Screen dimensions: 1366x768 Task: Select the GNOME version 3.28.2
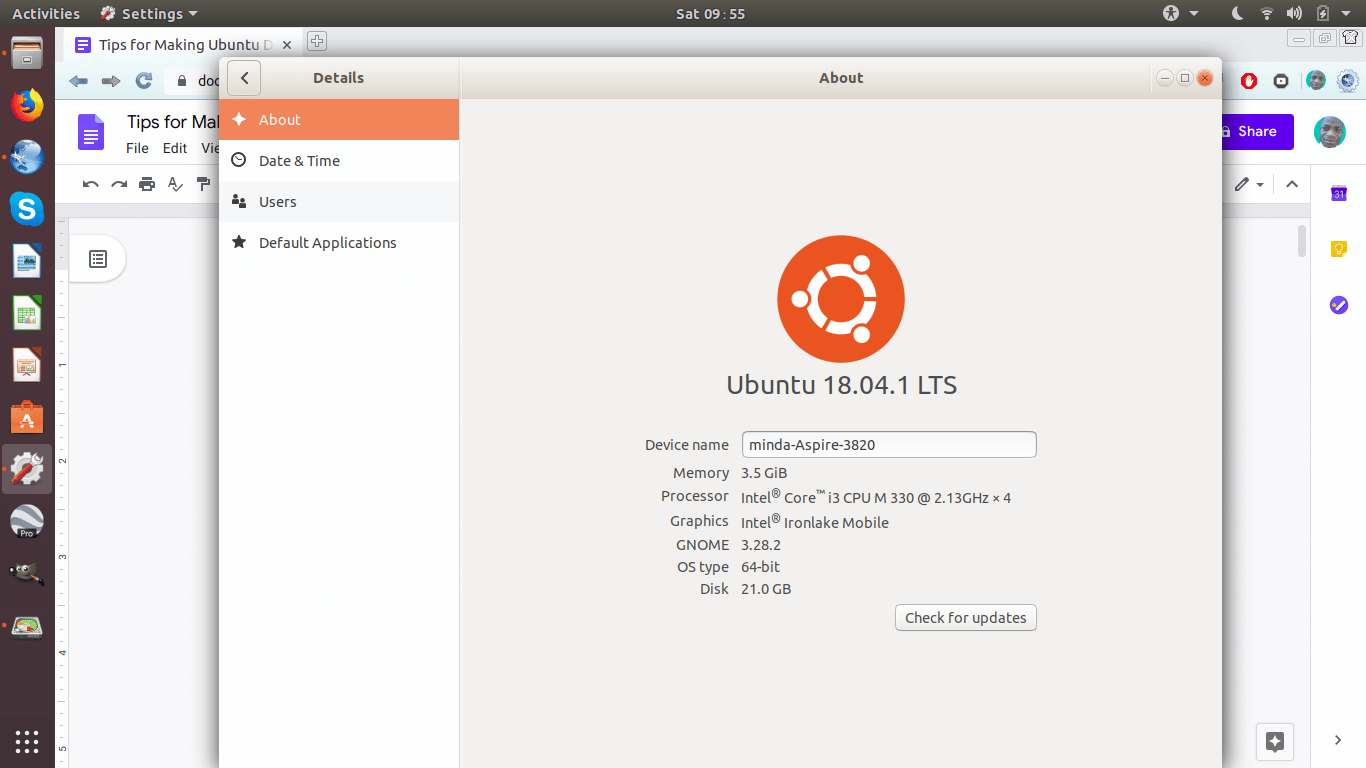tap(761, 545)
